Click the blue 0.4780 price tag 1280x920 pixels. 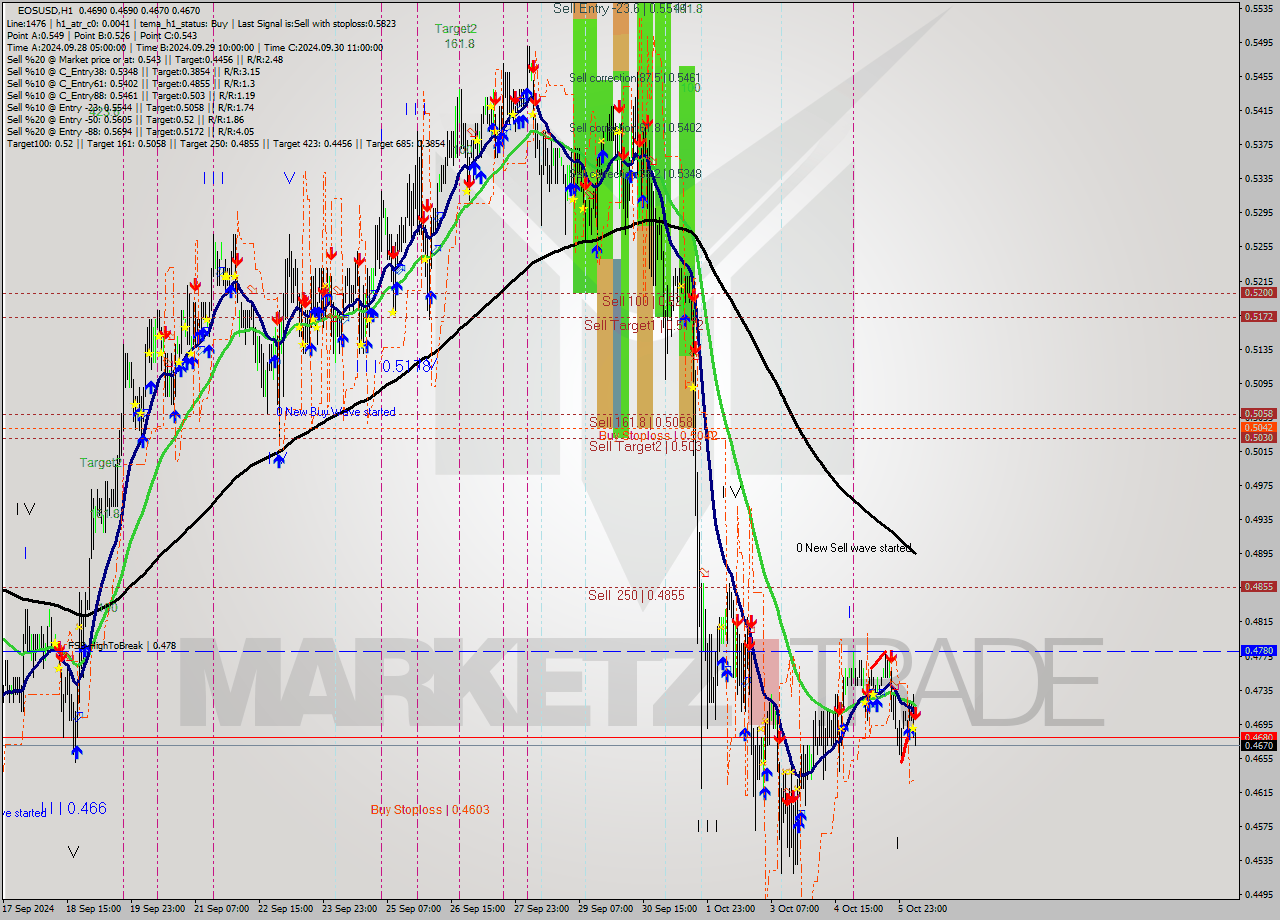(1258, 651)
